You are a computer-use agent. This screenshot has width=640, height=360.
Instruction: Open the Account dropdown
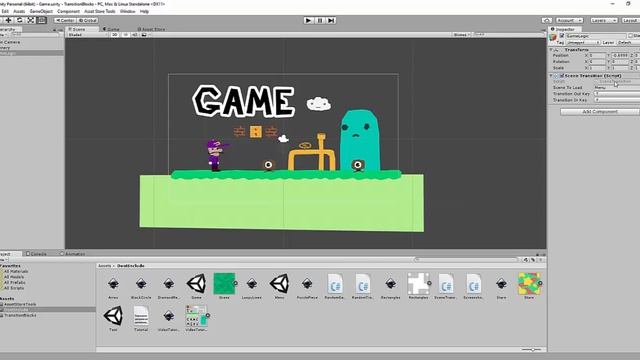(569, 20)
